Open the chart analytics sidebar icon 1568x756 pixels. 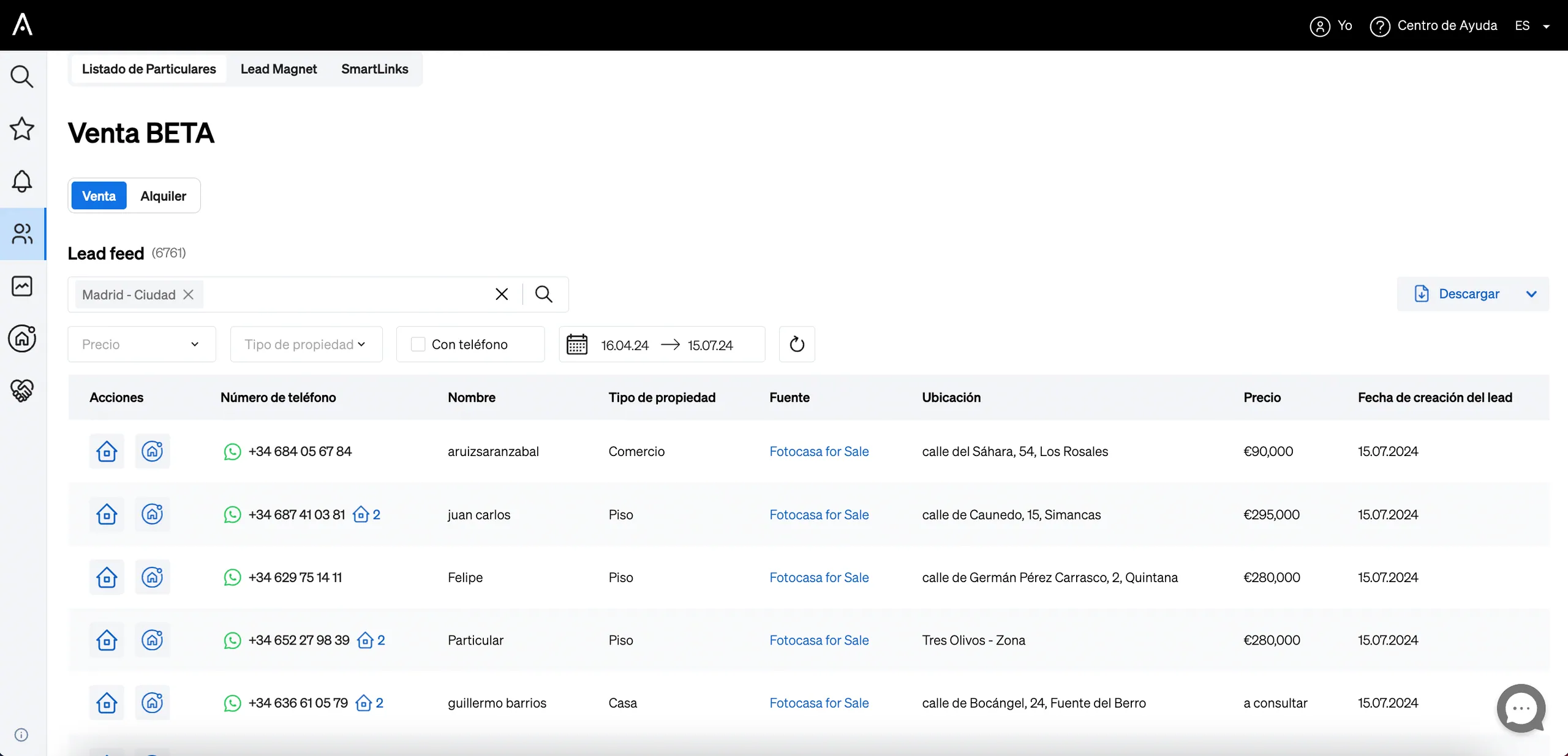pos(22,286)
